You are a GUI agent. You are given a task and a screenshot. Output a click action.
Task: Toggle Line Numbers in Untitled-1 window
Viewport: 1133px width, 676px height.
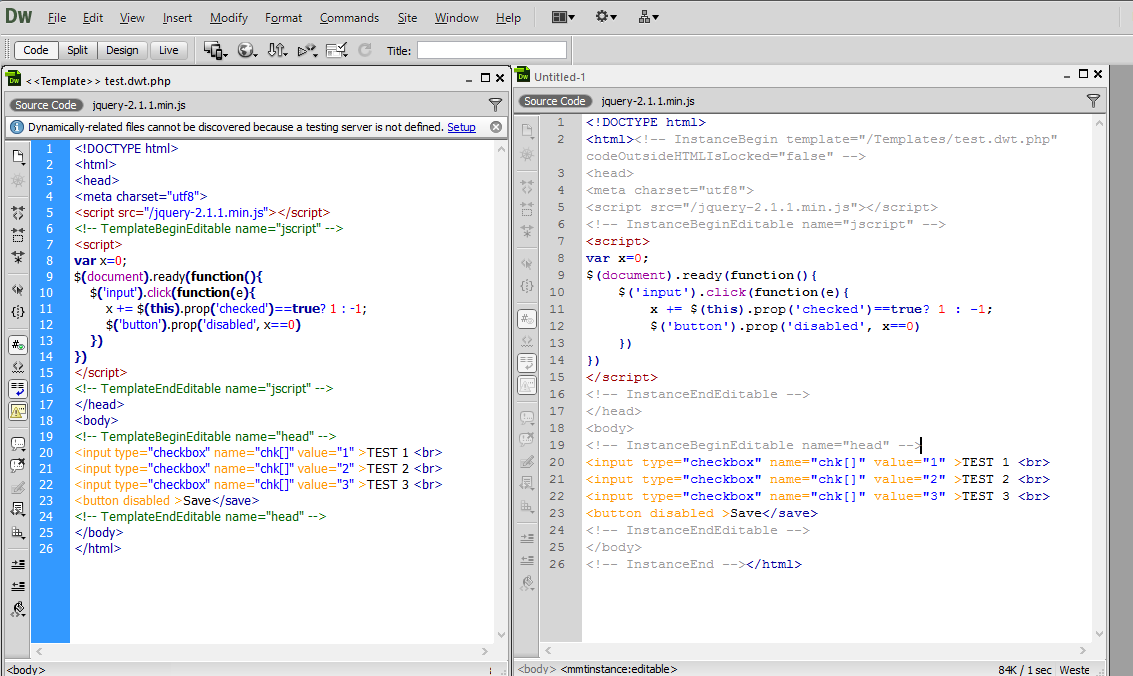(x=527, y=318)
